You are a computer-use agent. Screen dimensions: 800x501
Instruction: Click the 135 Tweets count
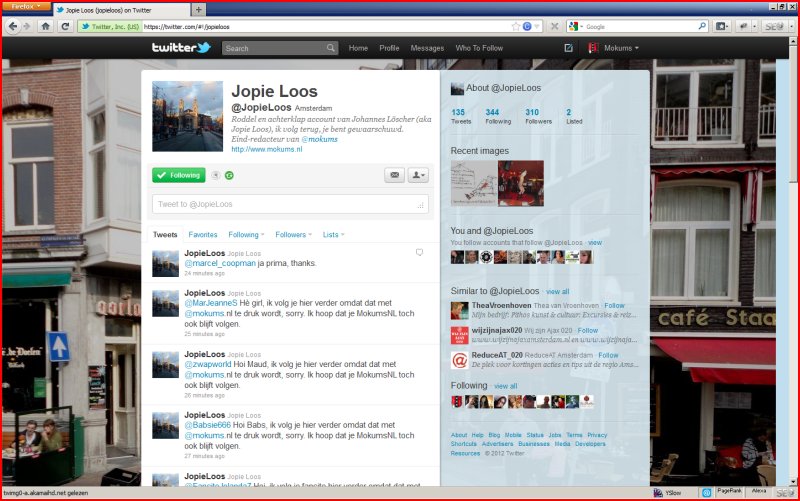(x=461, y=116)
